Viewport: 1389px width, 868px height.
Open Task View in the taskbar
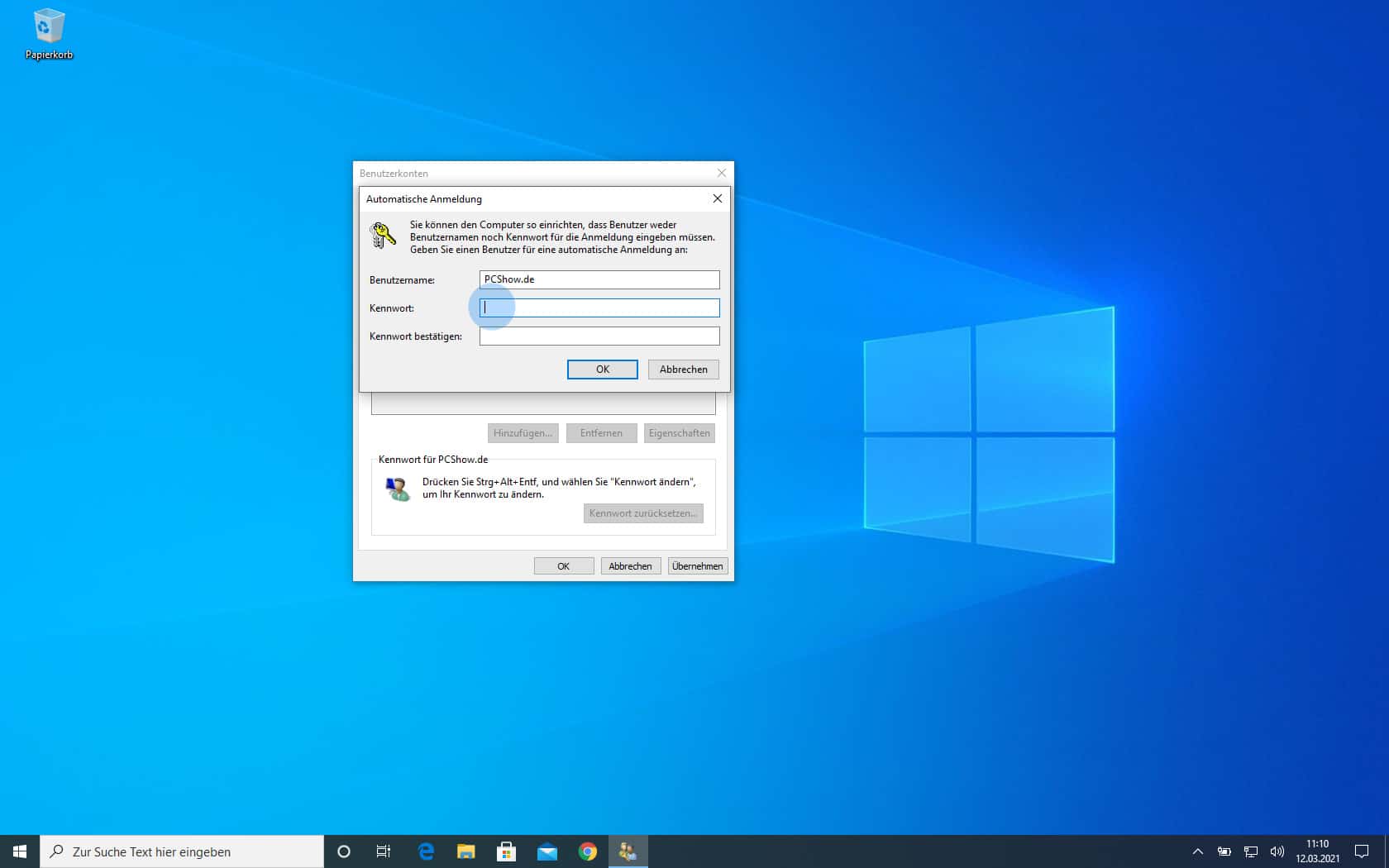[384, 851]
